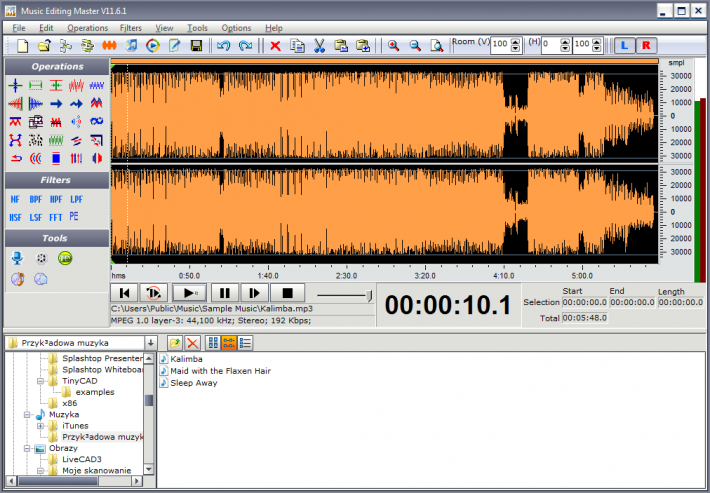Click the red concentric arcs echo icon

point(36,158)
